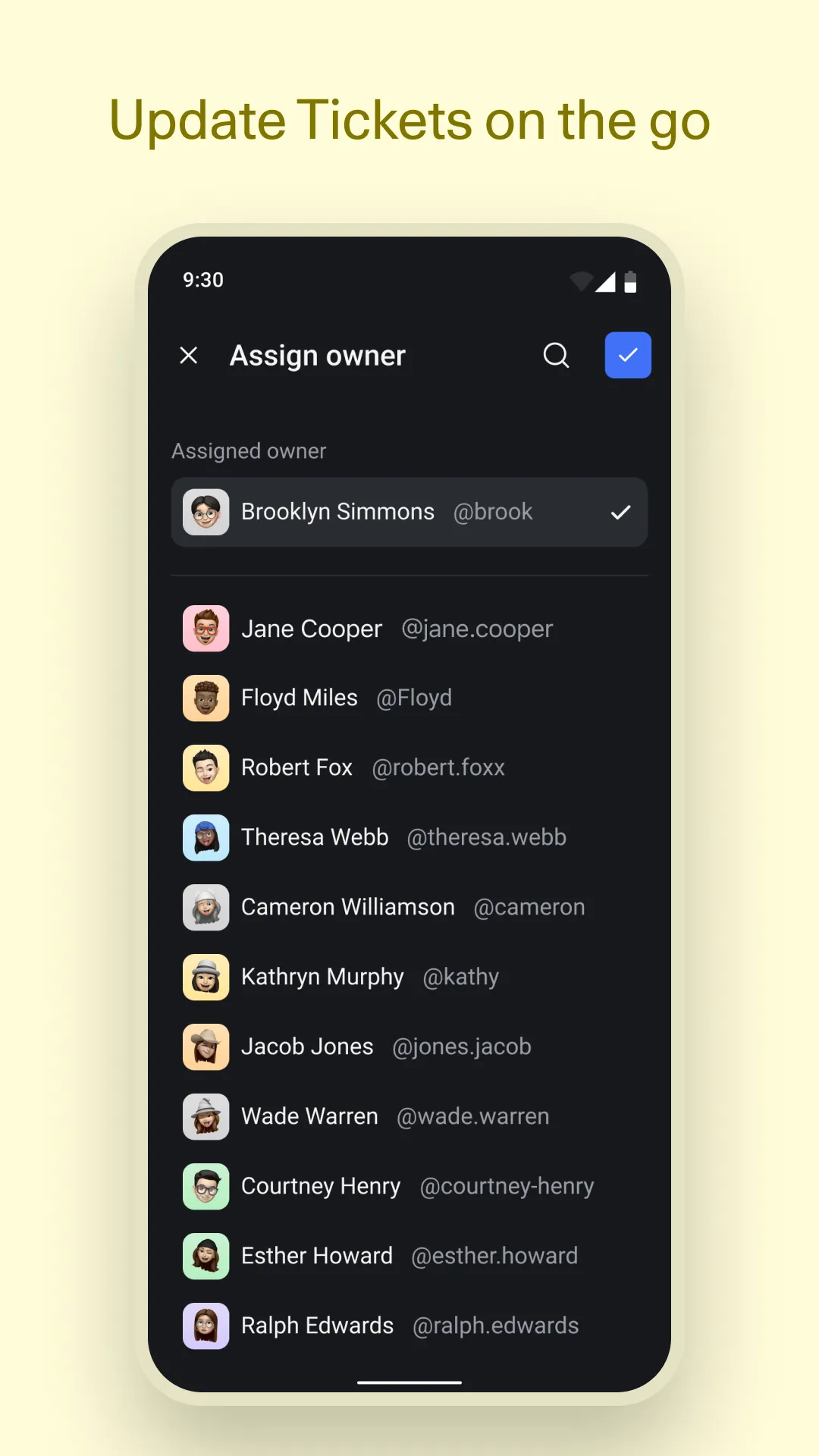Click Esther Howard's avatar icon
Screen dimensions: 819x1456
point(206,1257)
